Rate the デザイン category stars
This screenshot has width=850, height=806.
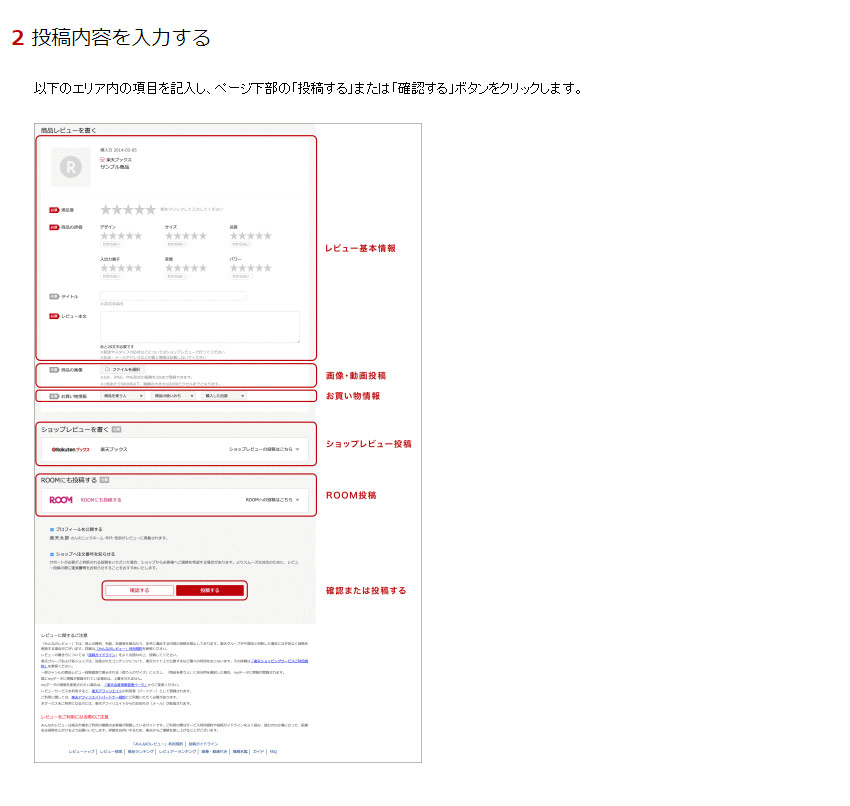click(121, 236)
